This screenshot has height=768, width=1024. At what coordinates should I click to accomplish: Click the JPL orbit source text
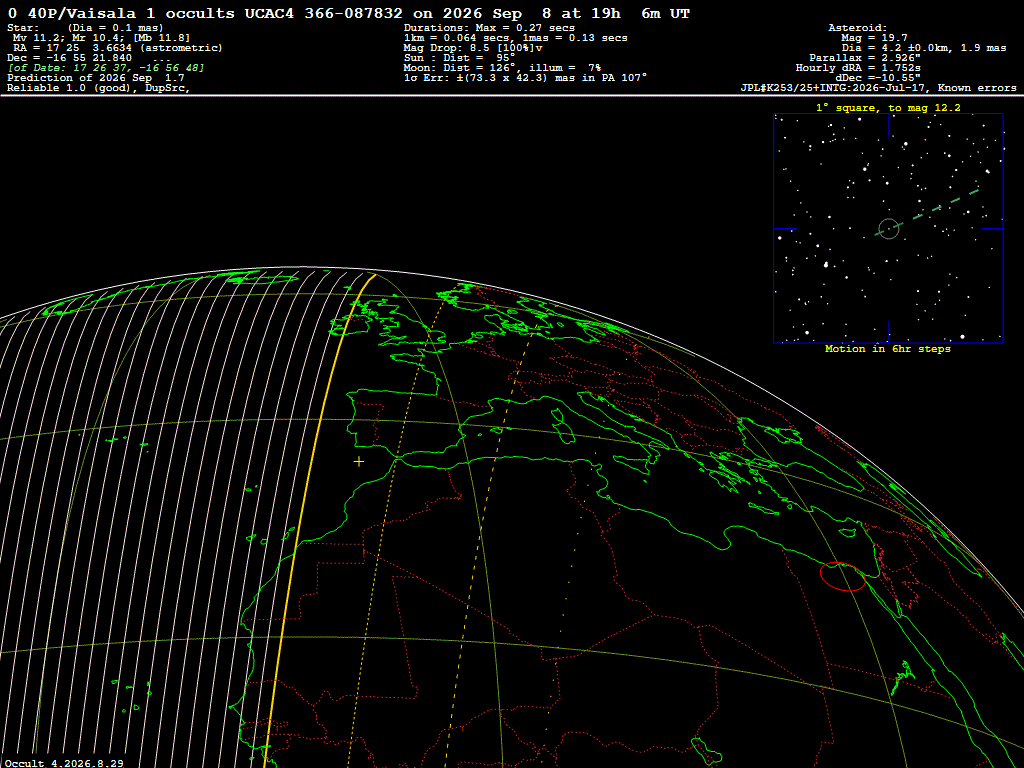(x=878, y=88)
